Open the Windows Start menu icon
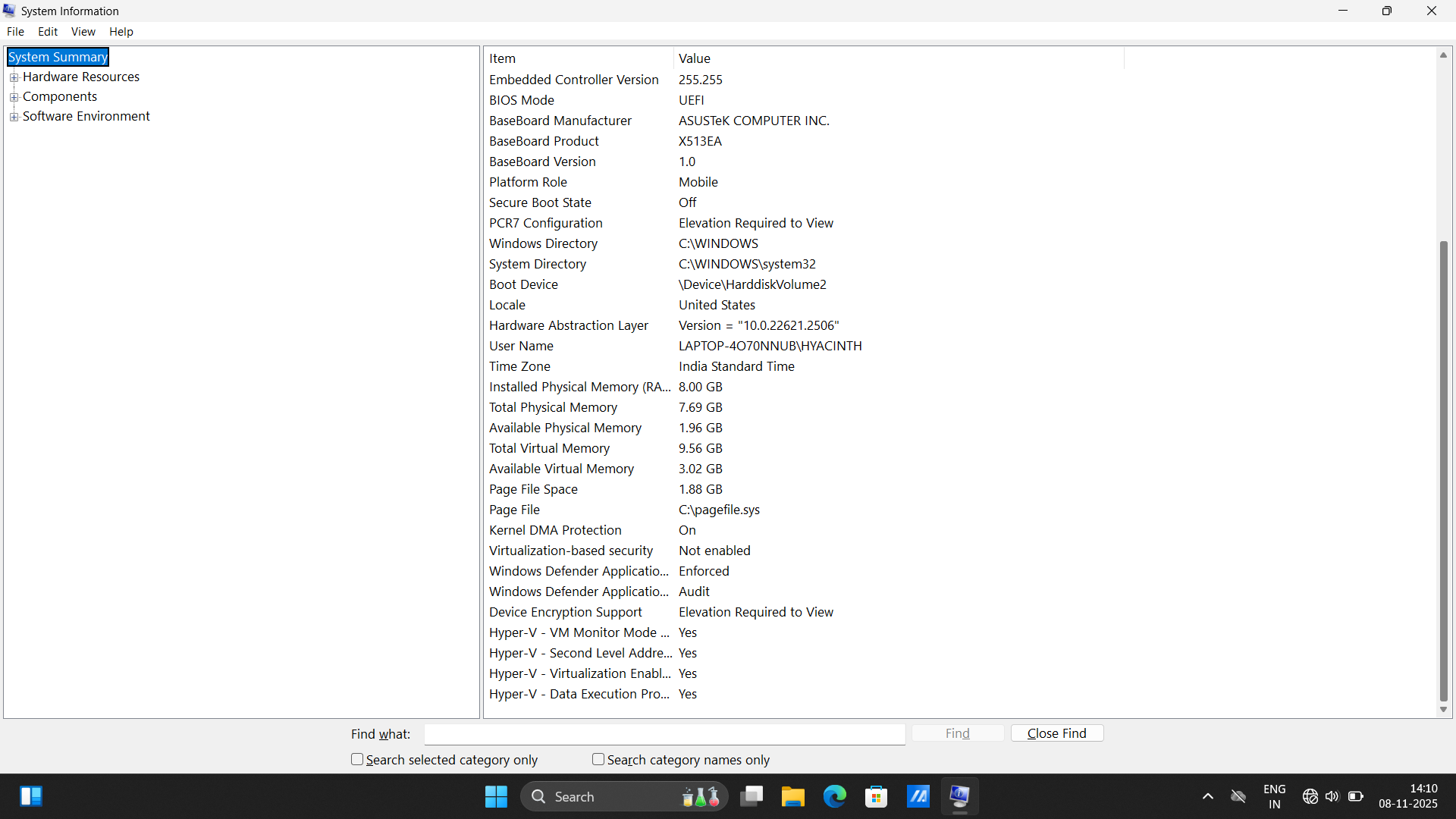 point(496,796)
